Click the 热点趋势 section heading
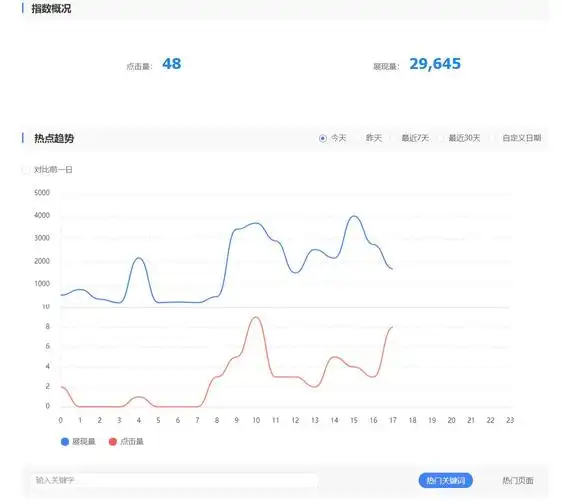Image resolution: width=562 pixels, height=500 pixels. click(x=54, y=138)
